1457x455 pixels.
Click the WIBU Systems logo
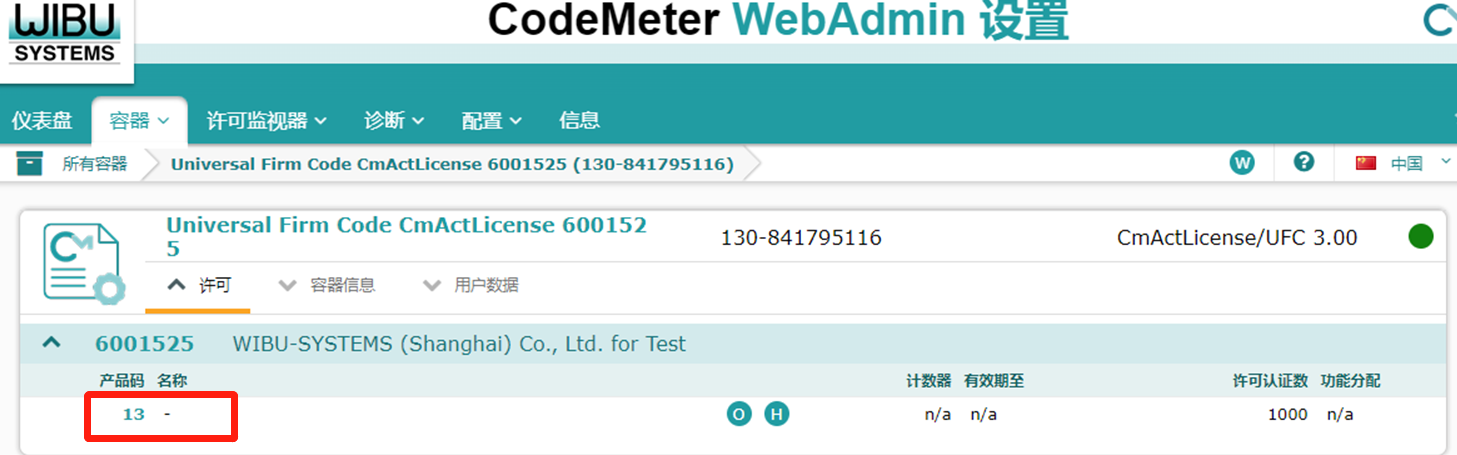click(66, 36)
